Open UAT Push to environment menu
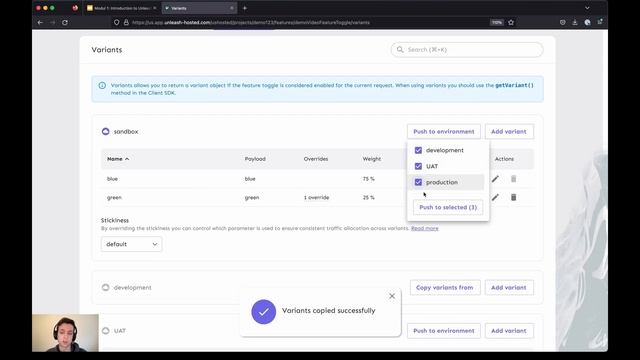 pos(444,331)
